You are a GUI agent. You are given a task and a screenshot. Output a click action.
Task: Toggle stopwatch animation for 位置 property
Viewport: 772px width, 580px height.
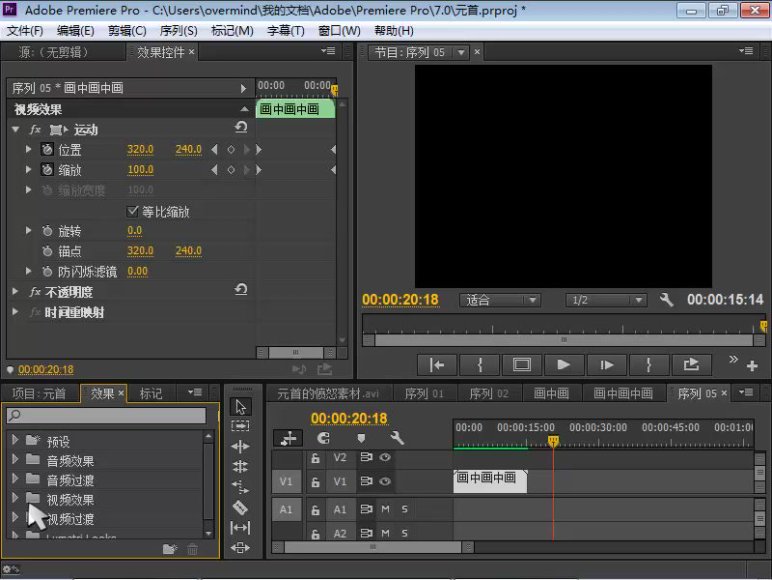pos(47,150)
